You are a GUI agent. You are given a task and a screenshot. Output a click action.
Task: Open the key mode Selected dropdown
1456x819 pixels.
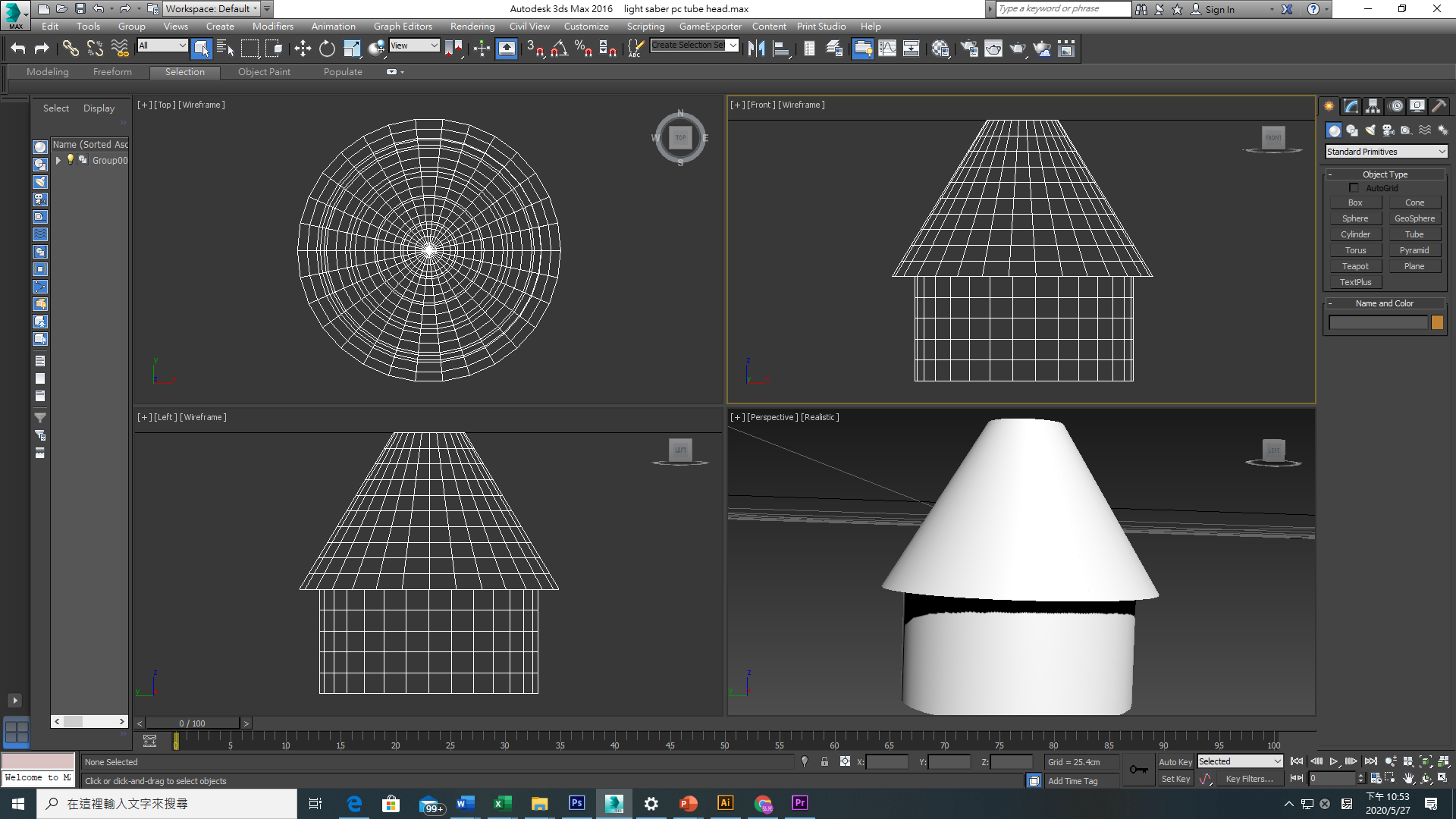1240,761
